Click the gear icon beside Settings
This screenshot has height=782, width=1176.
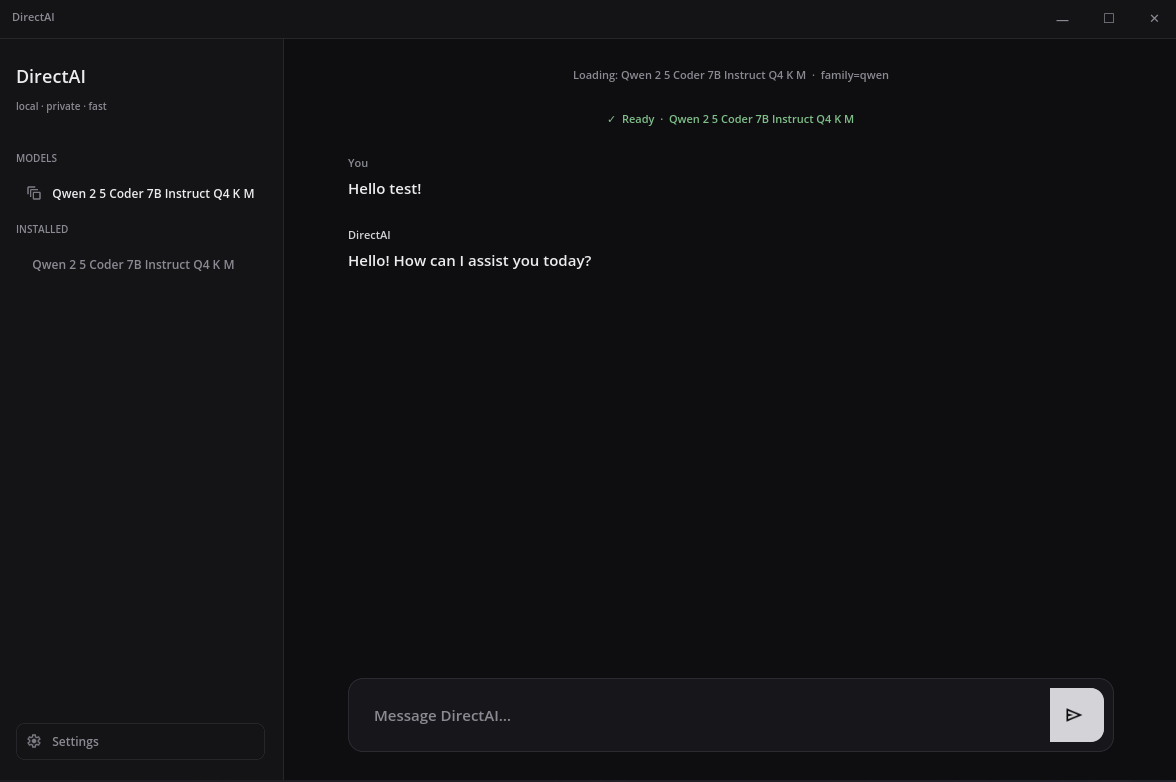34,741
